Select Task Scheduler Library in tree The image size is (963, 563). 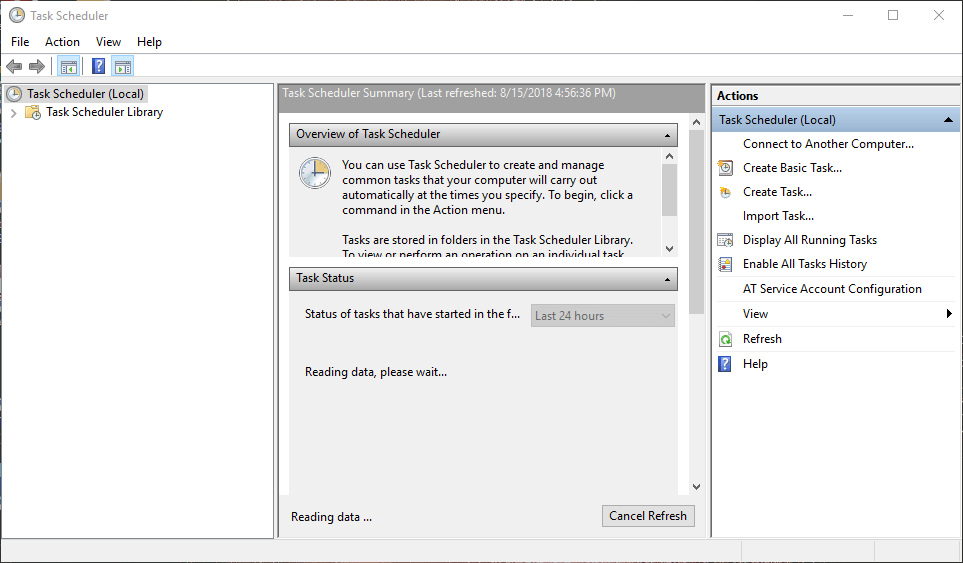[x=104, y=112]
